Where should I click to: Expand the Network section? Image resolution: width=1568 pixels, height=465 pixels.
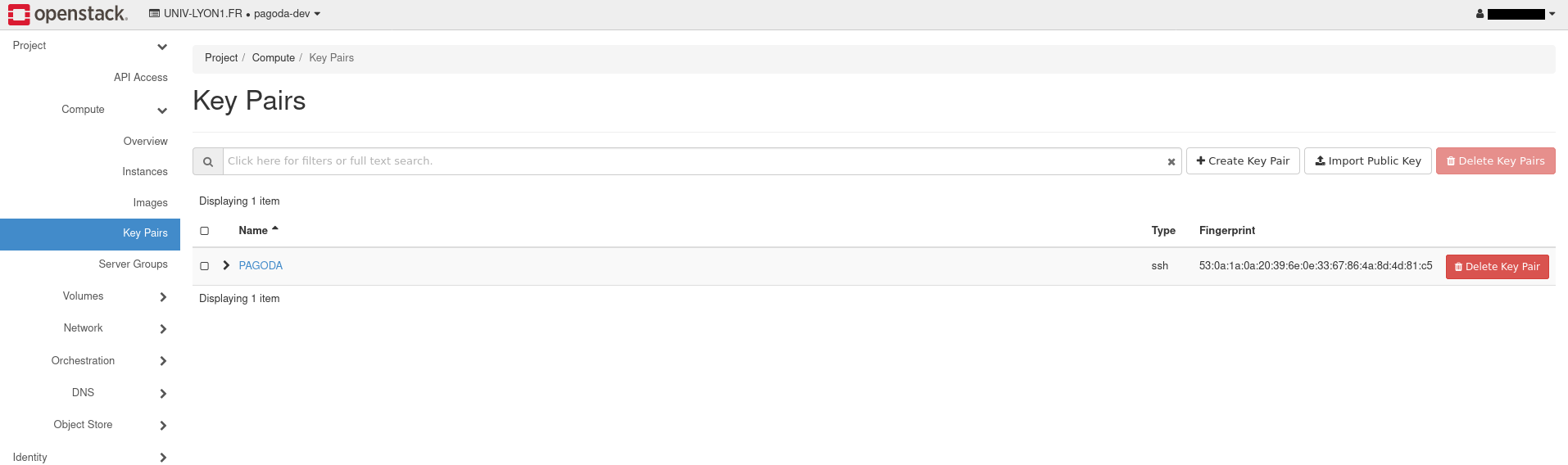(163, 328)
